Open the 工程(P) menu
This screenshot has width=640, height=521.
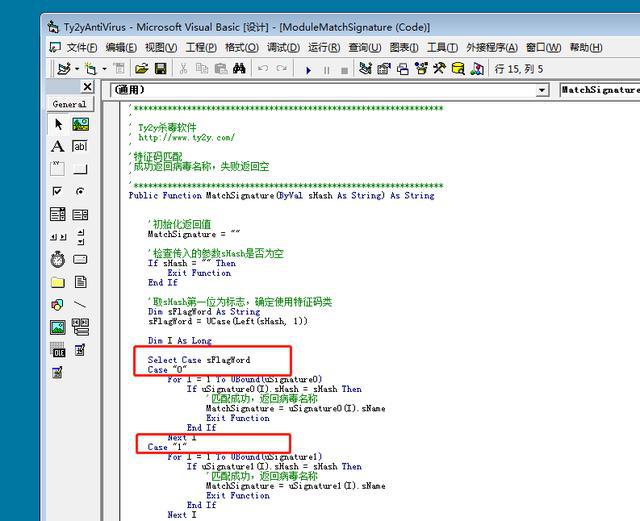pyautogui.click(x=201, y=47)
